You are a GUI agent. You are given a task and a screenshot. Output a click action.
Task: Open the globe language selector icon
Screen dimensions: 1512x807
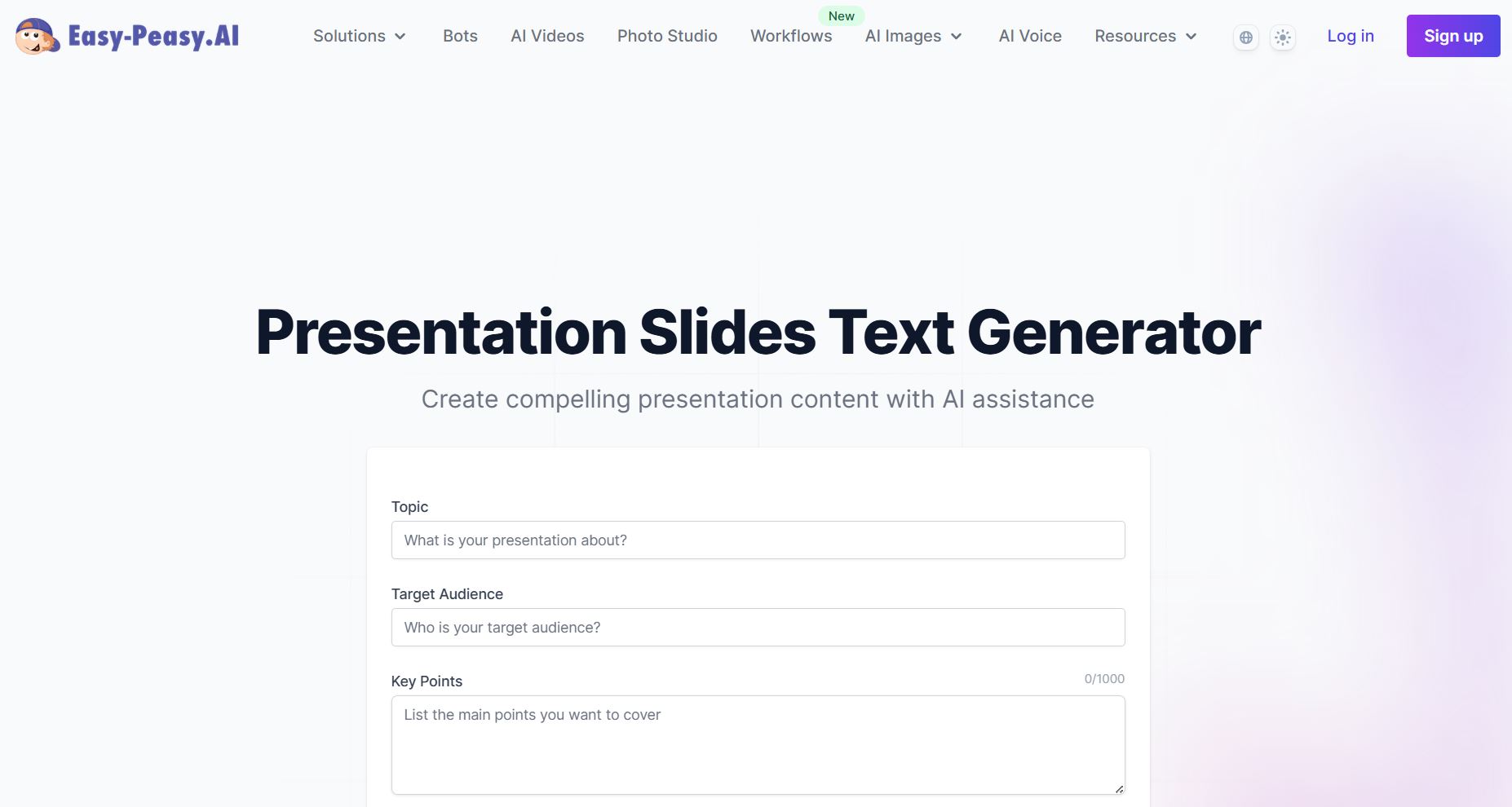pyautogui.click(x=1245, y=37)
